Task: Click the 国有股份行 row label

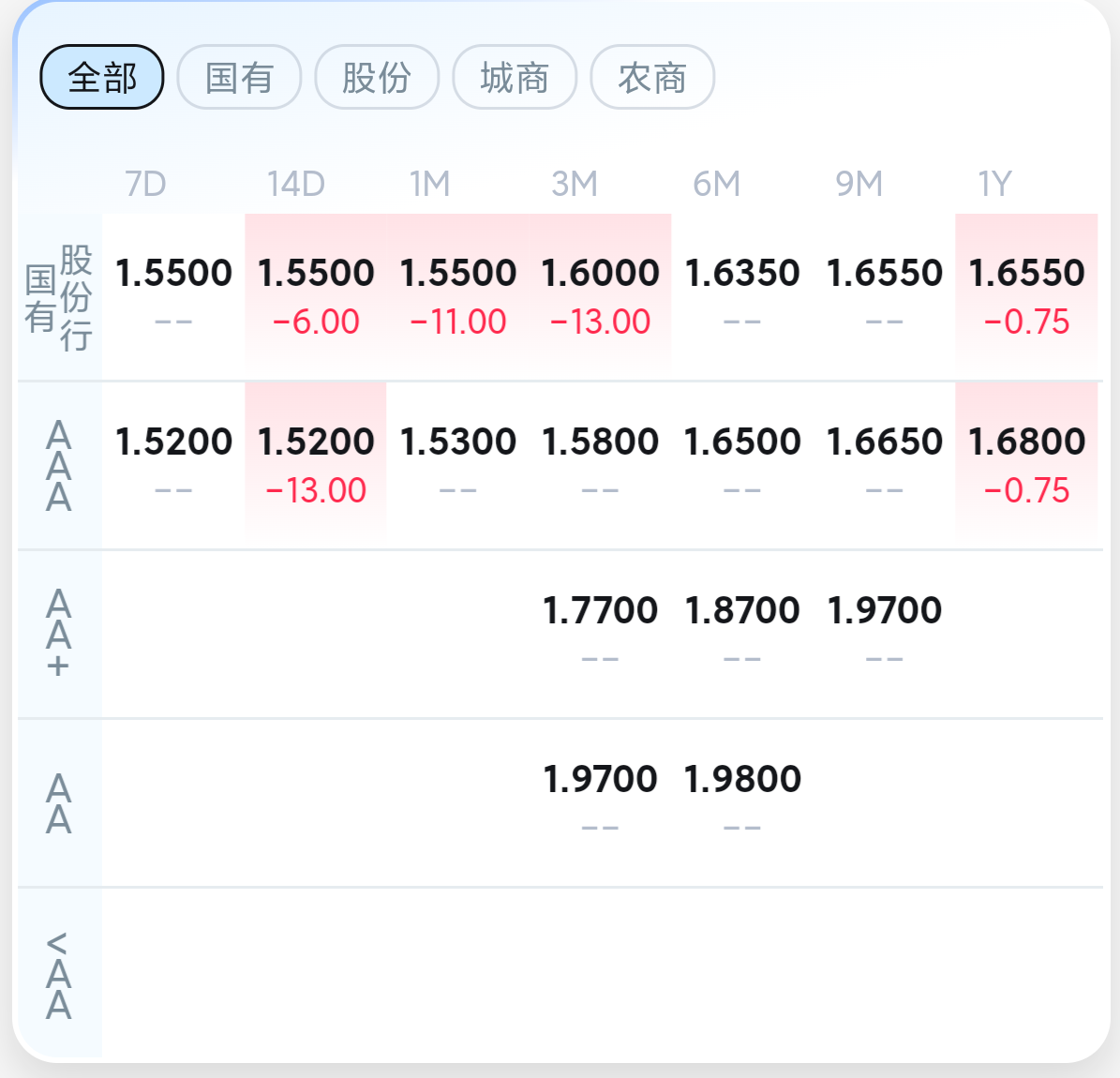Action: [x=59, y=297]
